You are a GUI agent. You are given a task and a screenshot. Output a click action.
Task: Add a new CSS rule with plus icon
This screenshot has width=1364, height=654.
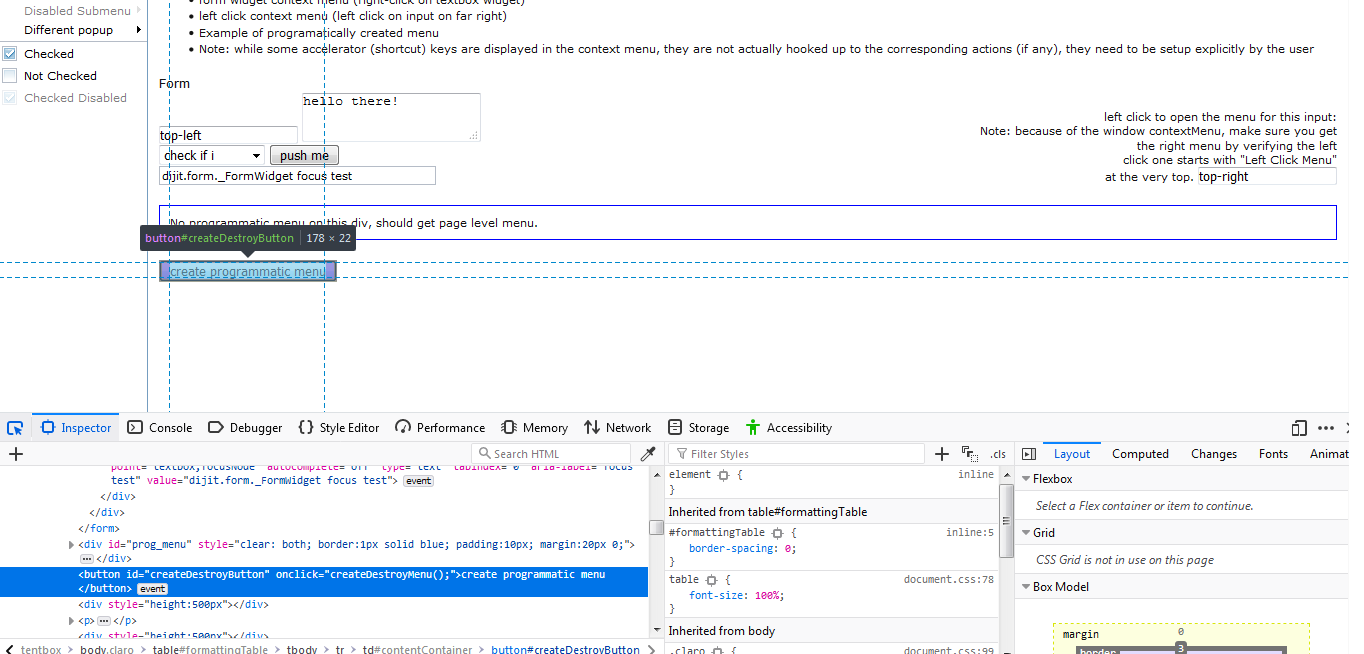click(x=941, y=453)
